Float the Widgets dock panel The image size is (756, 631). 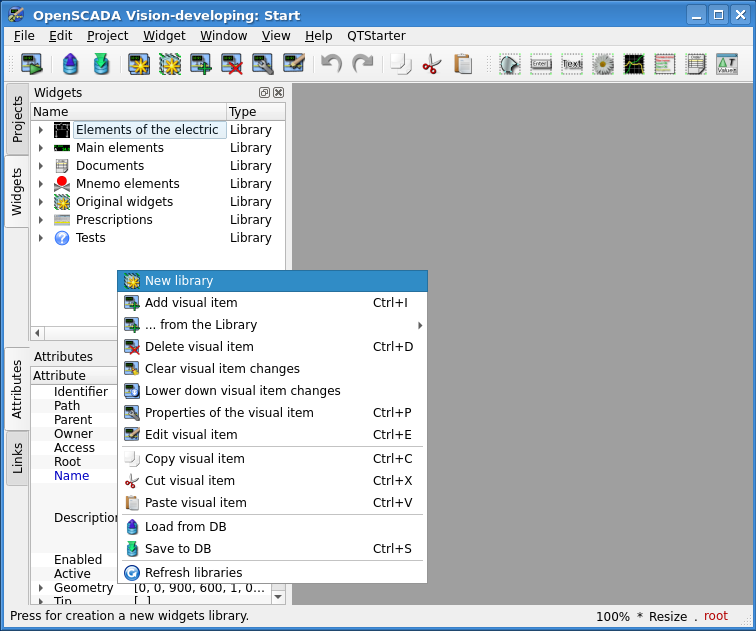coord(264,92)
